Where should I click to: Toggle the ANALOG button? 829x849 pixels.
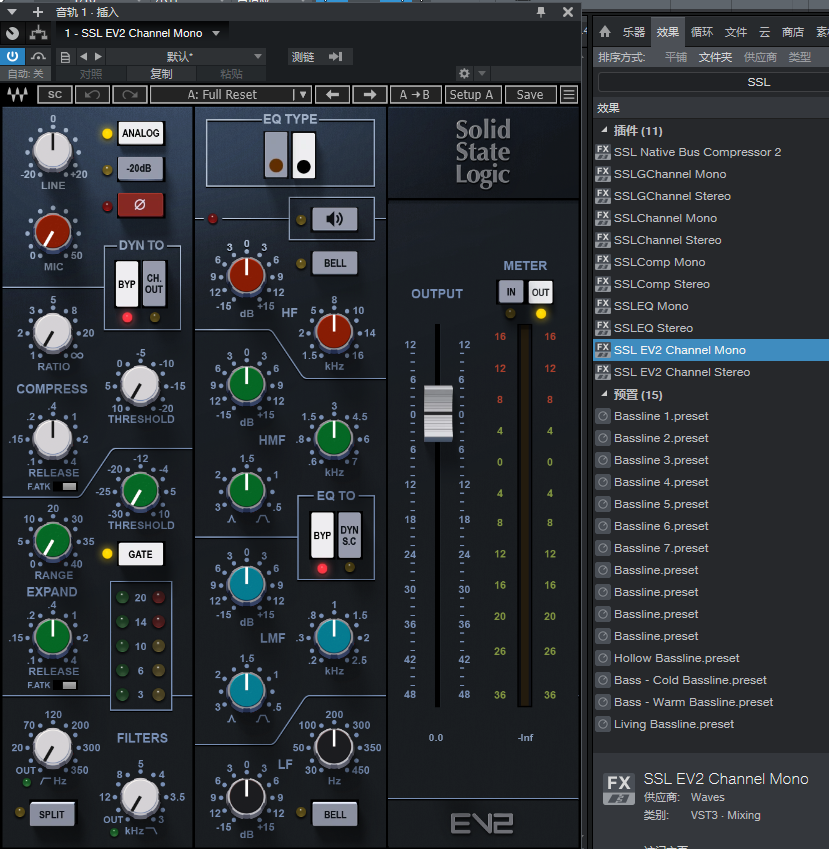tap(141, 133)
